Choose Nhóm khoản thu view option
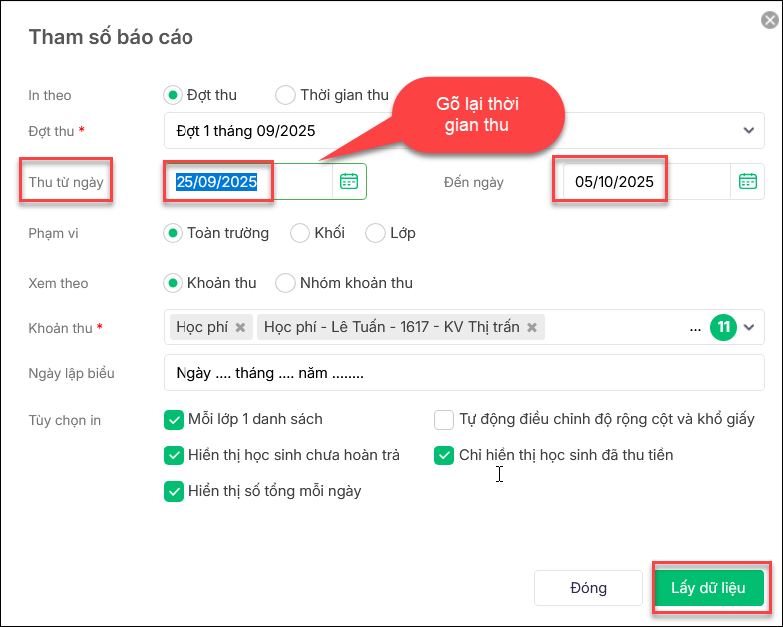783x627 pixels. tap(286, 283)
